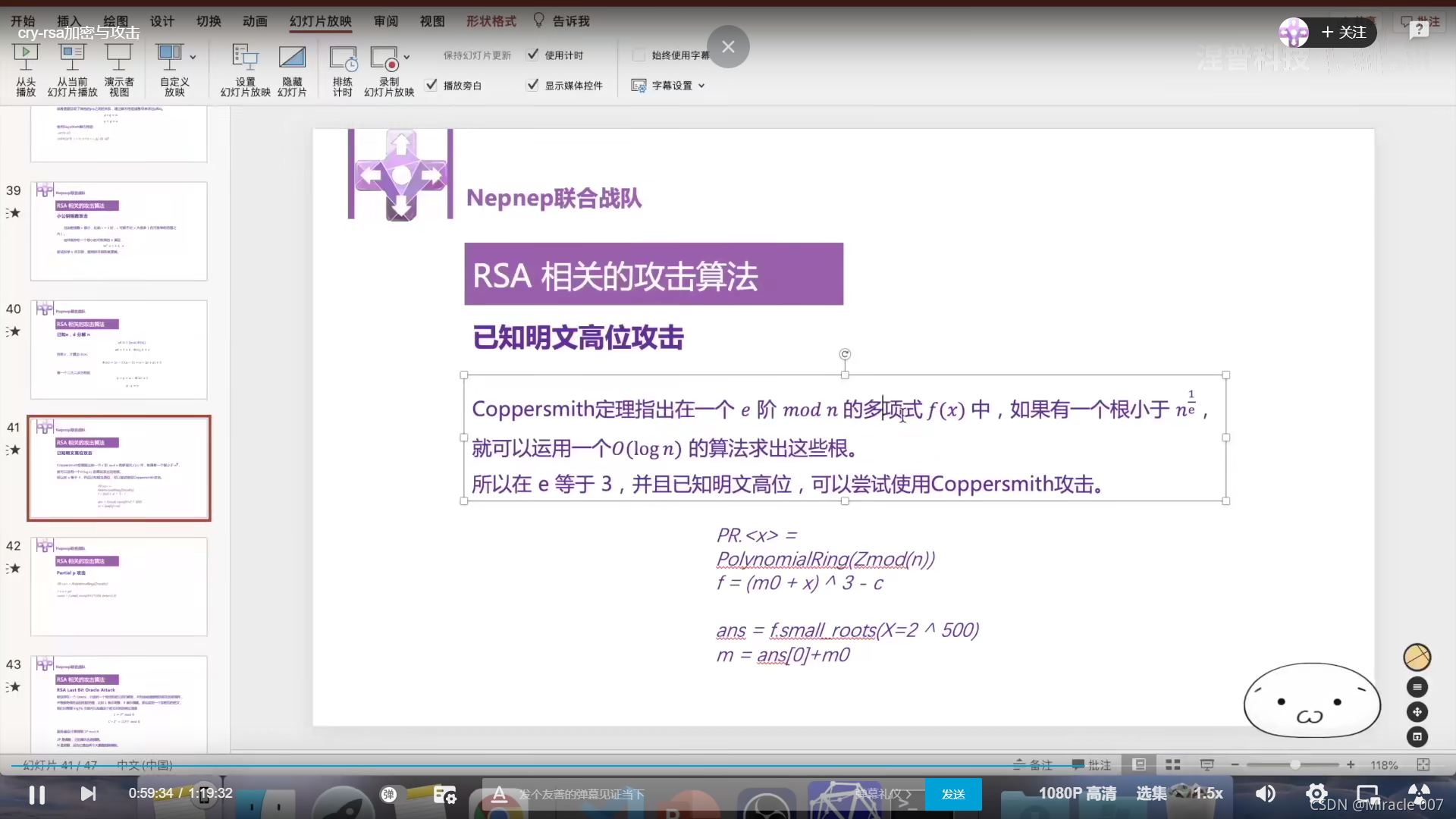1456x819 pixels.
Task: Select slide 42 thumbnail
Action: click(119, 586)
